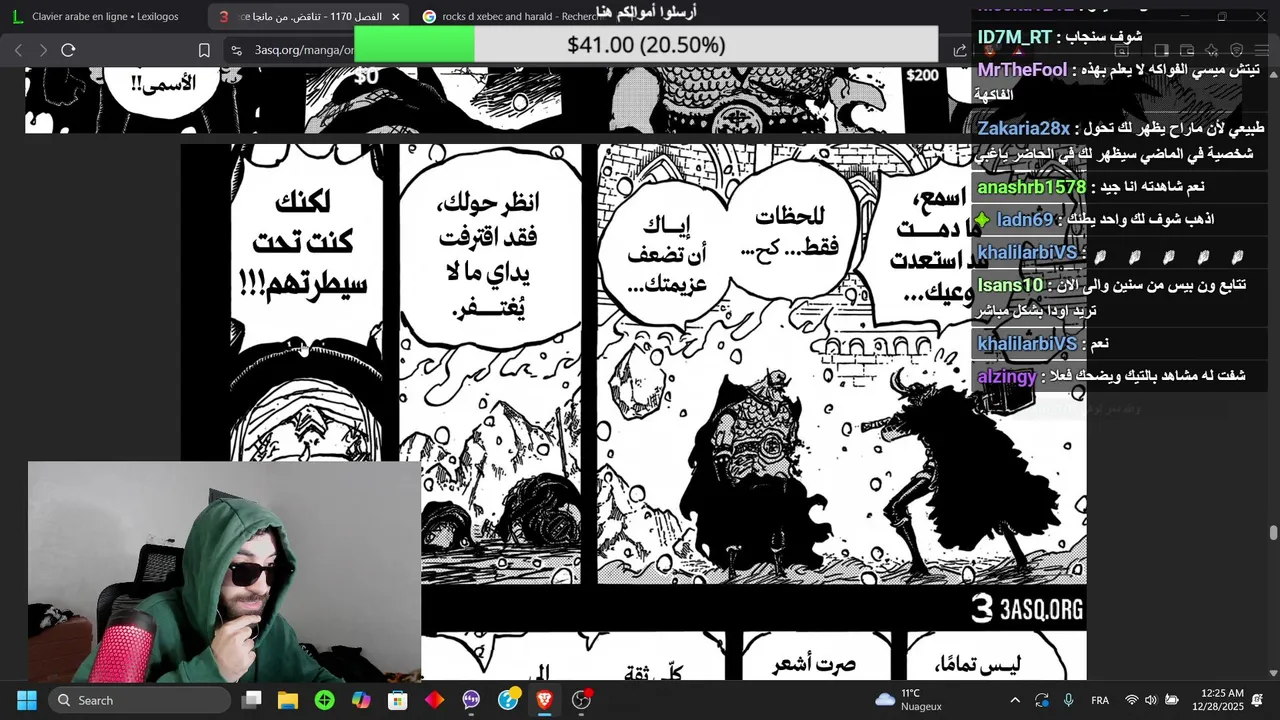The height and width of the screenshot is (720, 1280).
Task: Launch File Explorer from the taskbar
Action: click(288, 700)
